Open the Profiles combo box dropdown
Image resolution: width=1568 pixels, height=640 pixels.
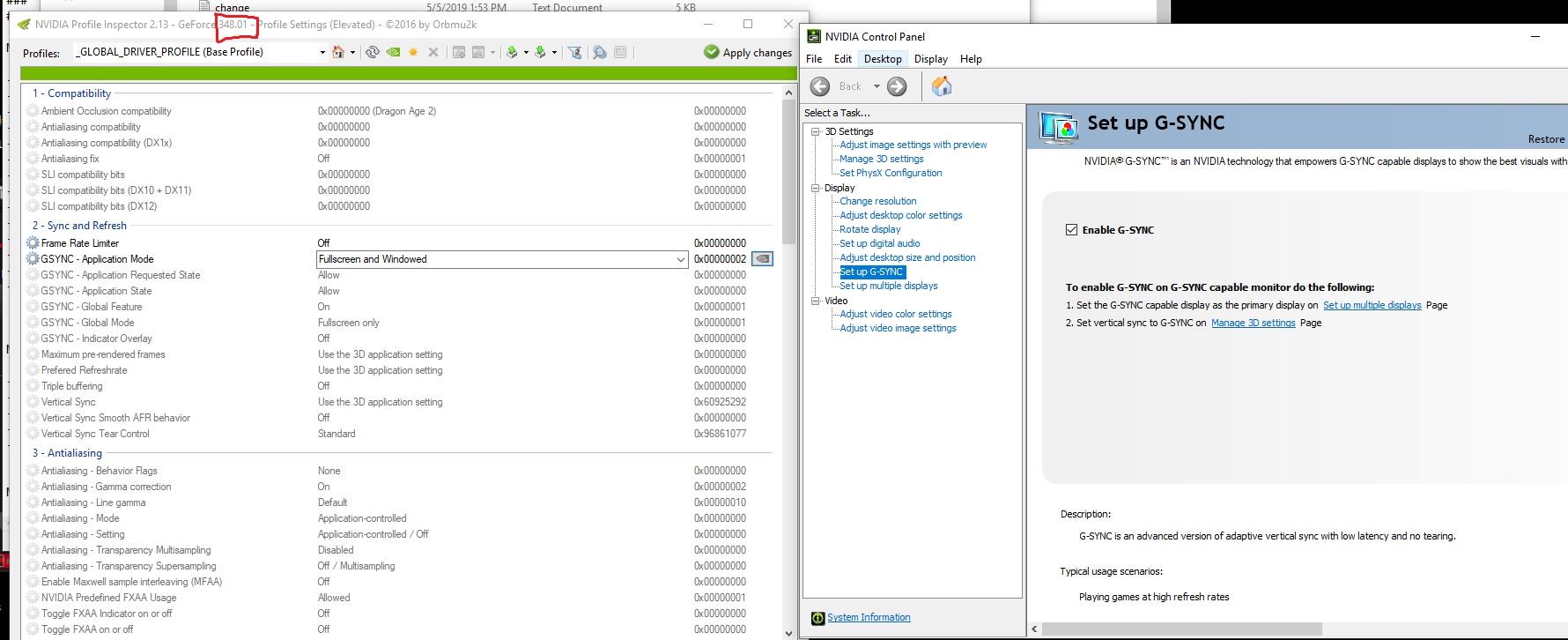click(322, 52)
